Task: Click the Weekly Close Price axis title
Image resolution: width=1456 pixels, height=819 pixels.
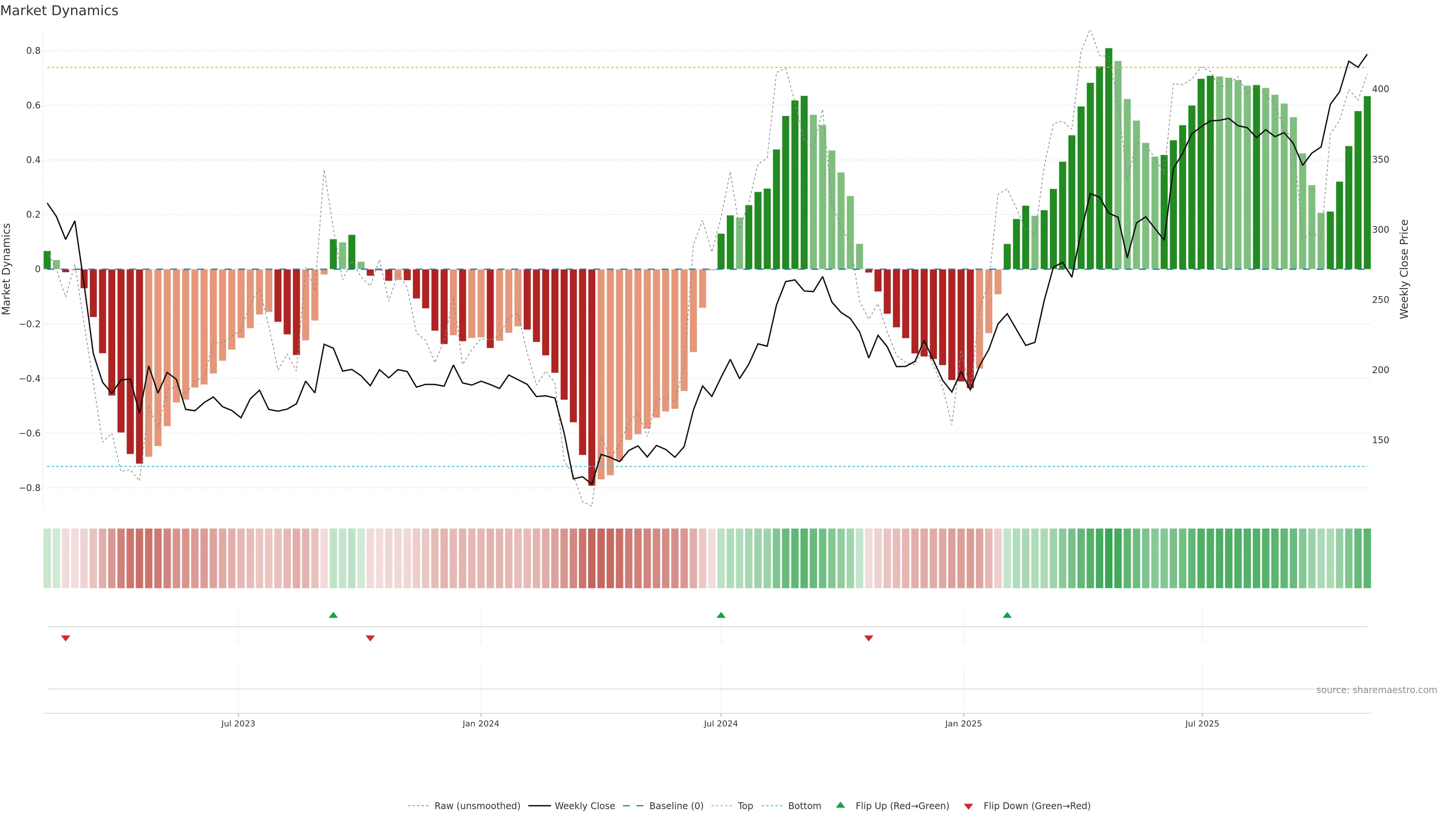Action: tap(1404, 269)
